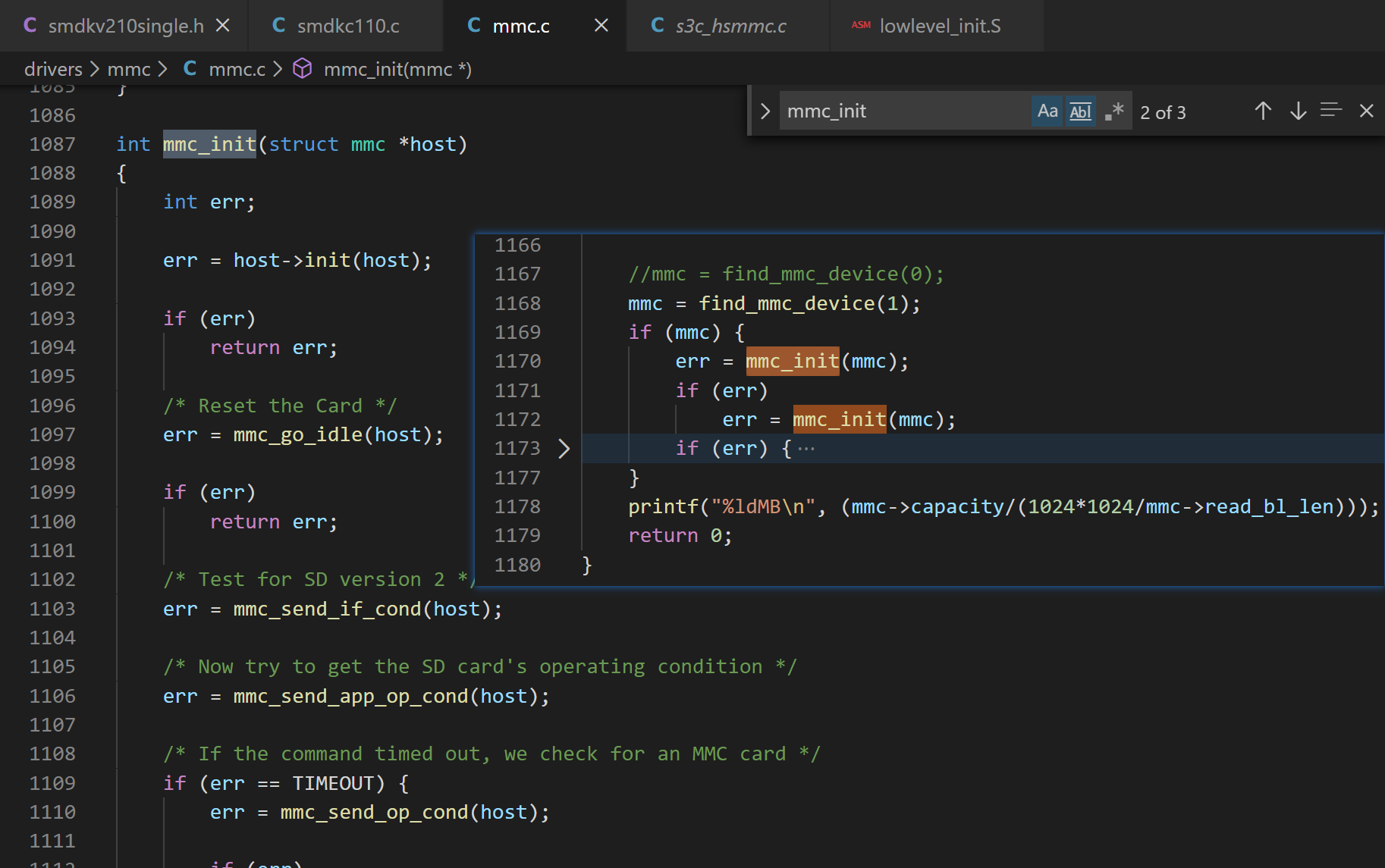
Task: Toggle Match Whole Word option
Action: [1080, 111]
